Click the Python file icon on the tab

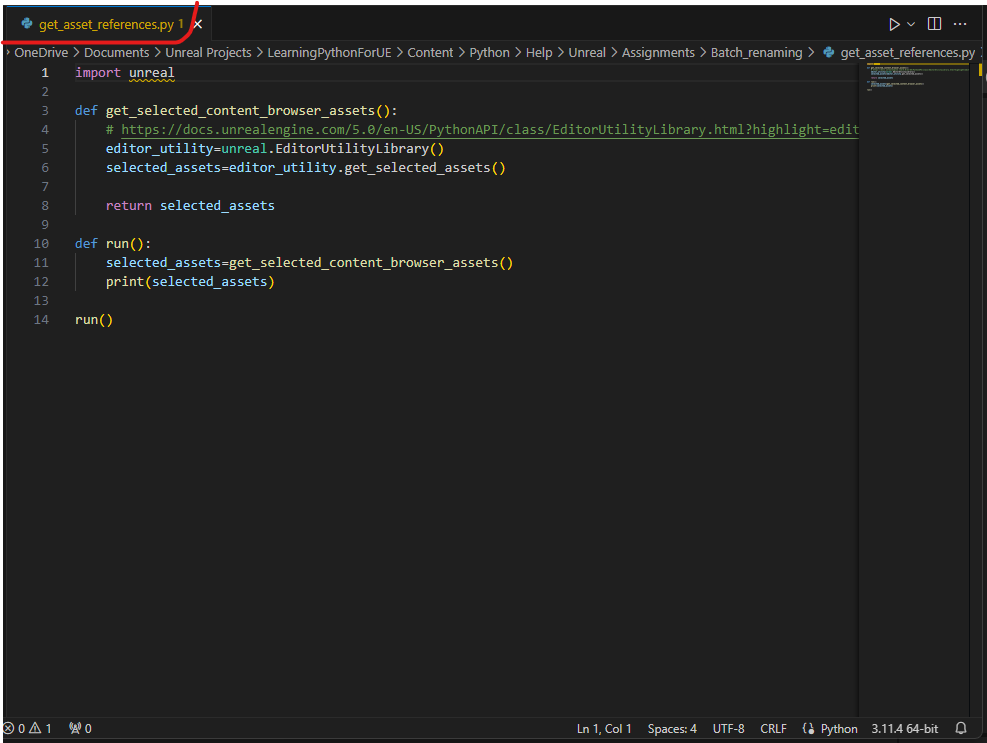(27, 24)
